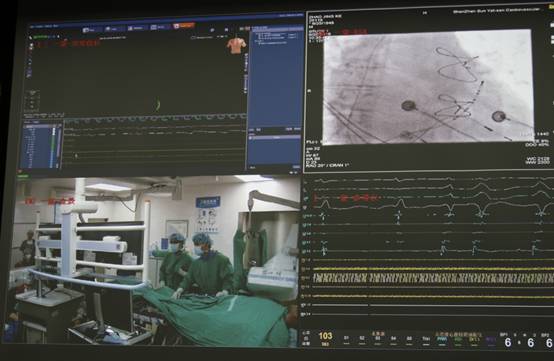Click the orange highlighted tab in mapping toolbar

coord(184,26)
